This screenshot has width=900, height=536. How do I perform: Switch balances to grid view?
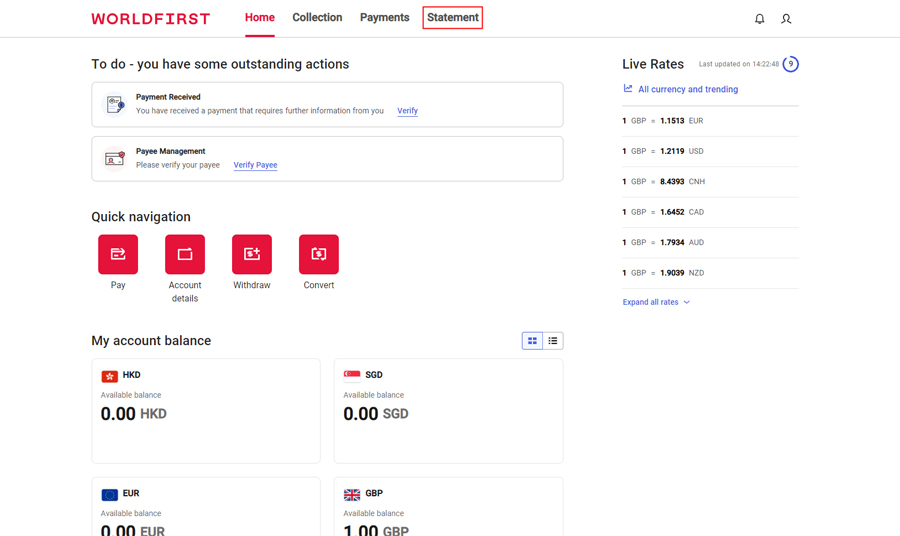532,341
